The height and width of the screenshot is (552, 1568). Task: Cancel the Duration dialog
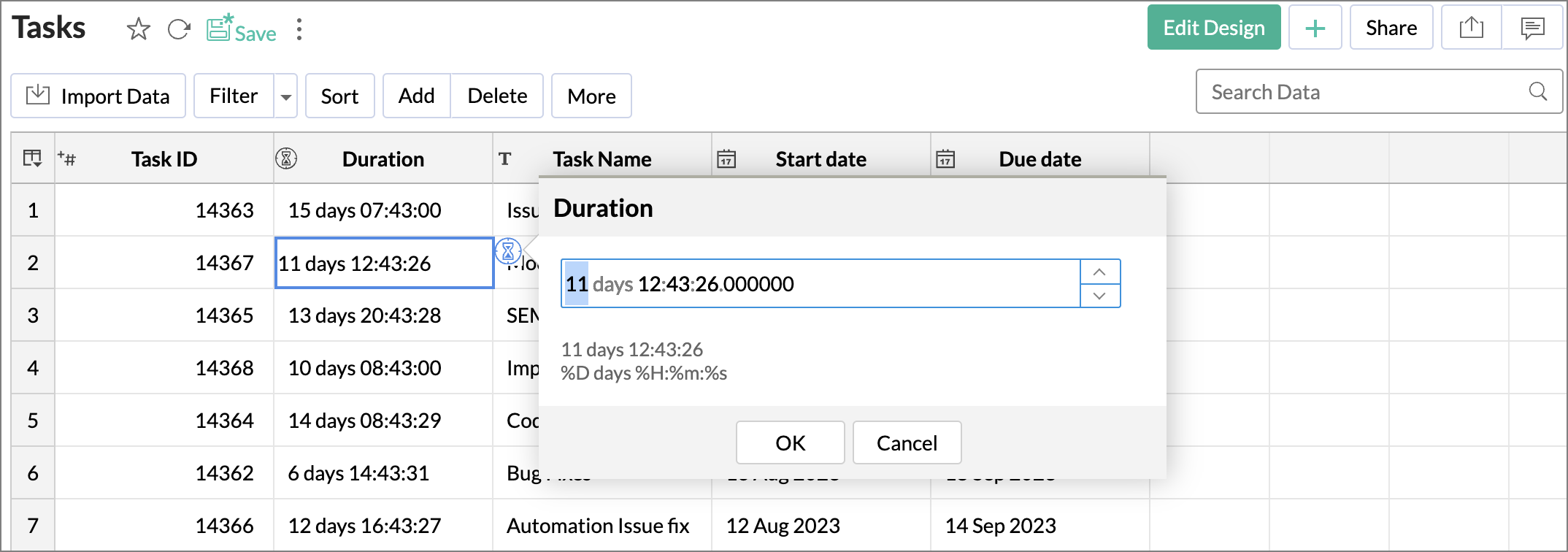click(907, 442)
